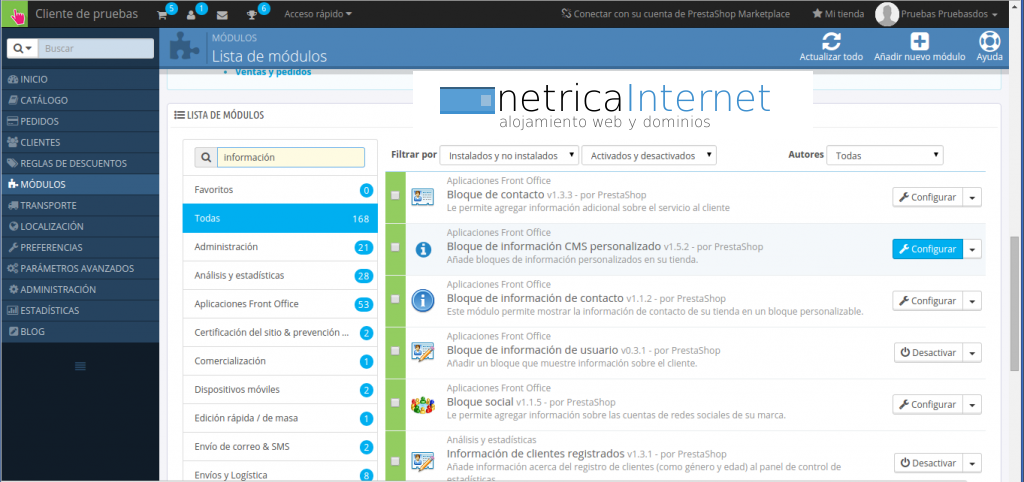
Task: Collapse the sidebar menu with the hamburger icon
Action: pos(80,366)
